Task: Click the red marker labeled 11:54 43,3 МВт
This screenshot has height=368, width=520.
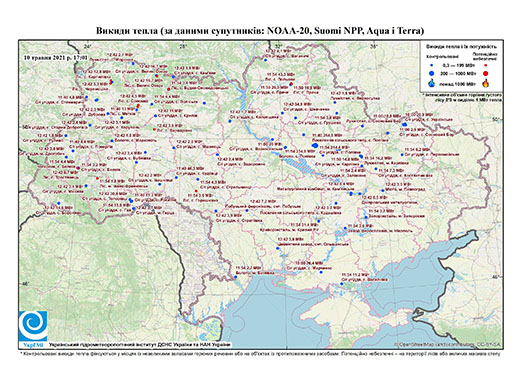Action: coord(291,84)
